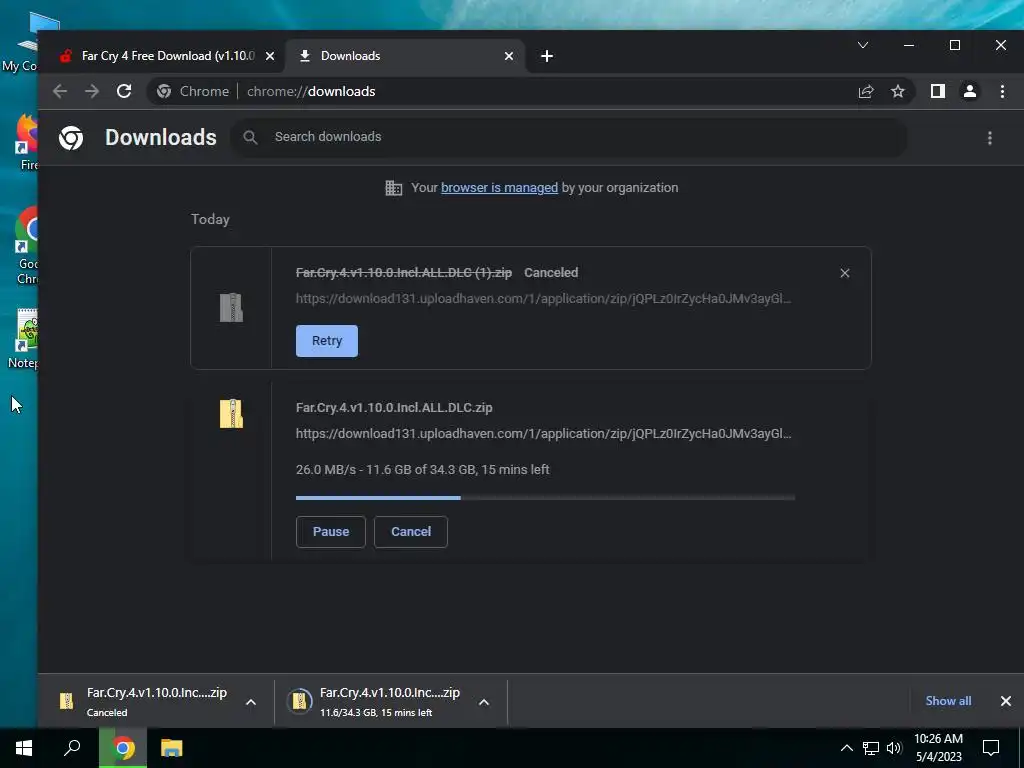Open File Explorer from the taskbar

click(171, 748)
